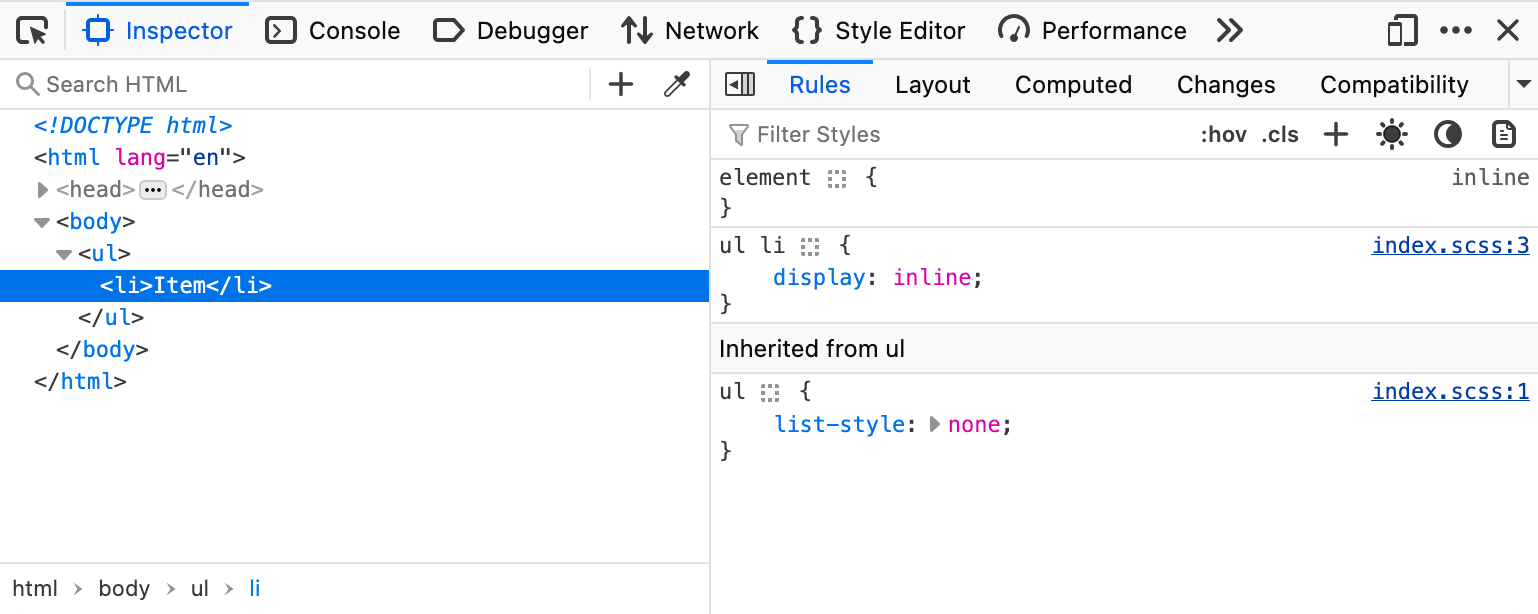Toggle light color scheme simulation
The image size is (1538, 614).
pyautogui.click(x=1391, y=134)
